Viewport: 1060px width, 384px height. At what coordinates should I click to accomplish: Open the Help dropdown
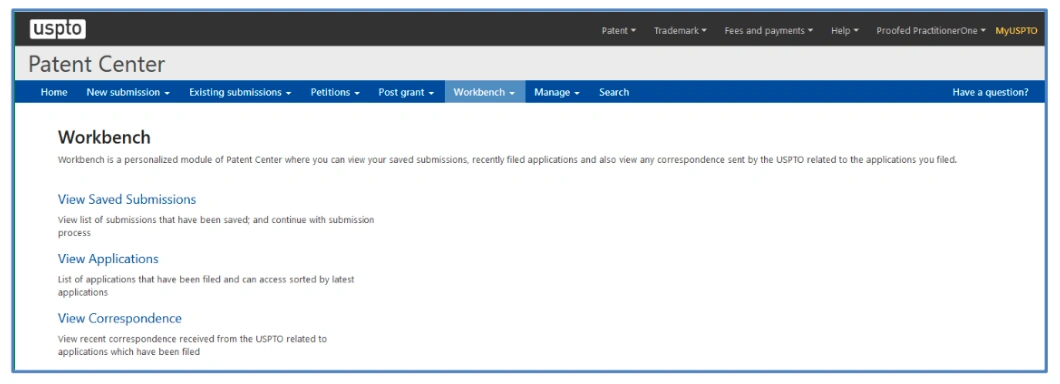coord(844,30)
